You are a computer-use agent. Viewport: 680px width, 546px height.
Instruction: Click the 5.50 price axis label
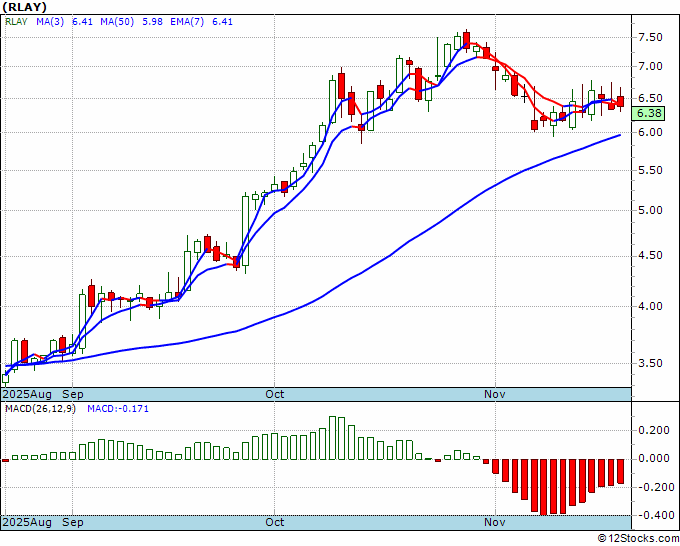[x=650, y=170]
